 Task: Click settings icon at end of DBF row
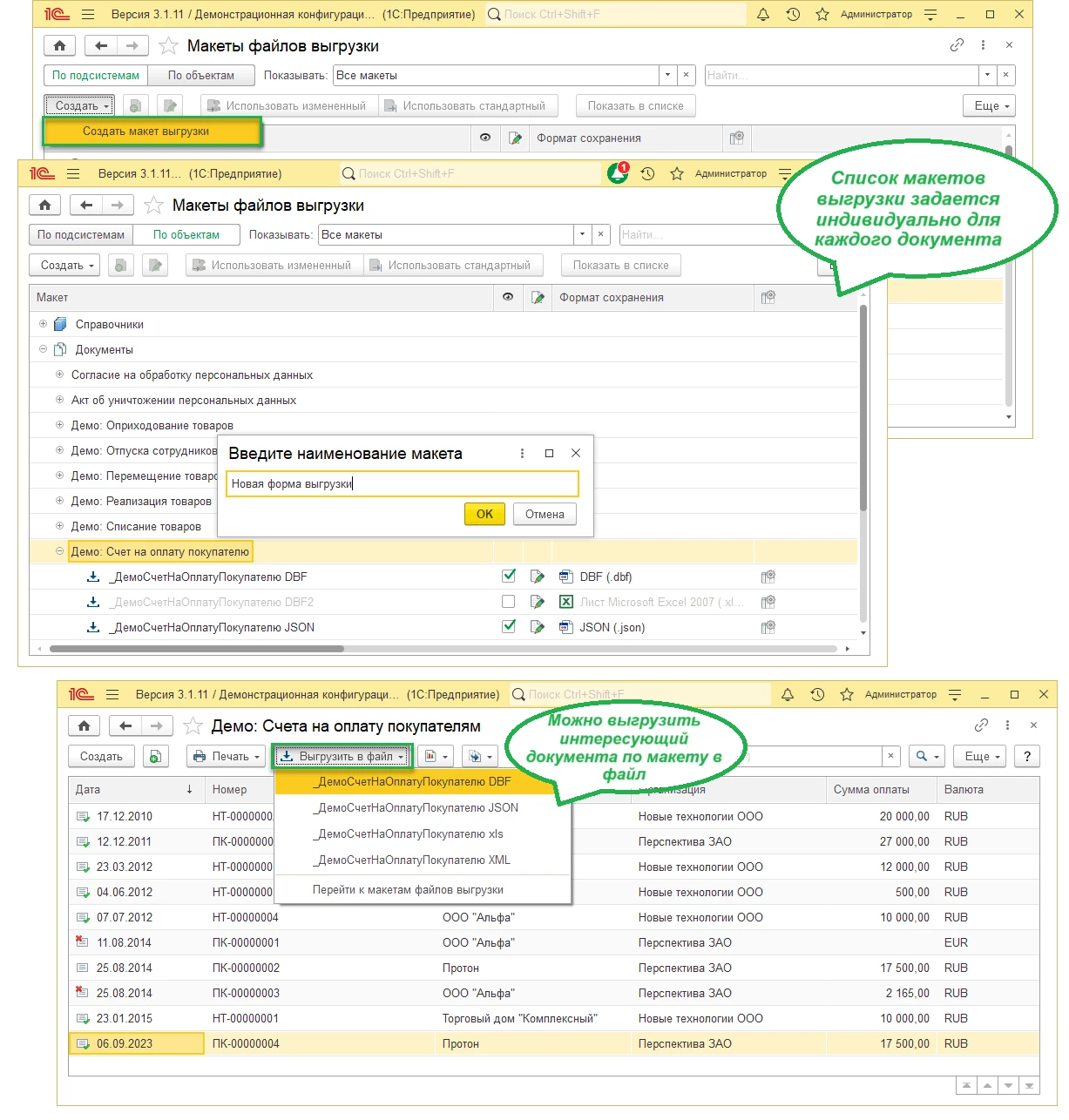768,577
